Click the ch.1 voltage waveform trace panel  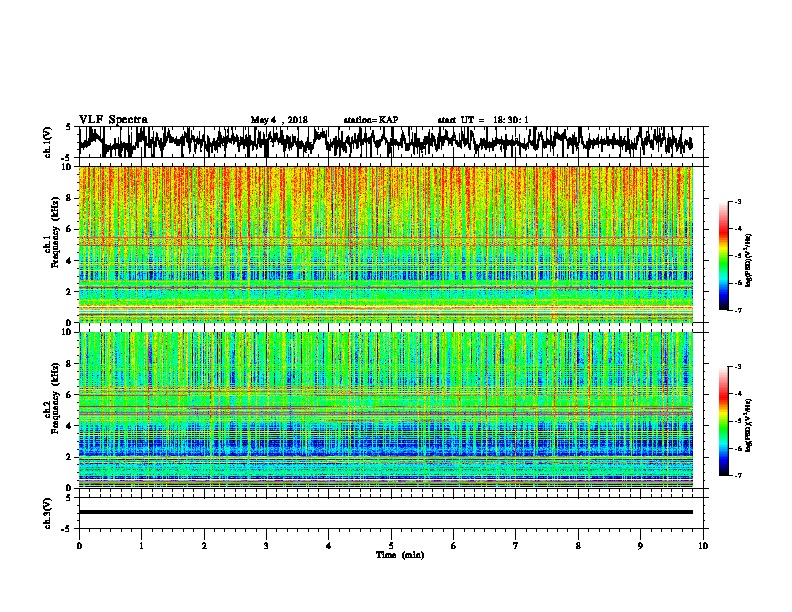click(x=390, y=142)
